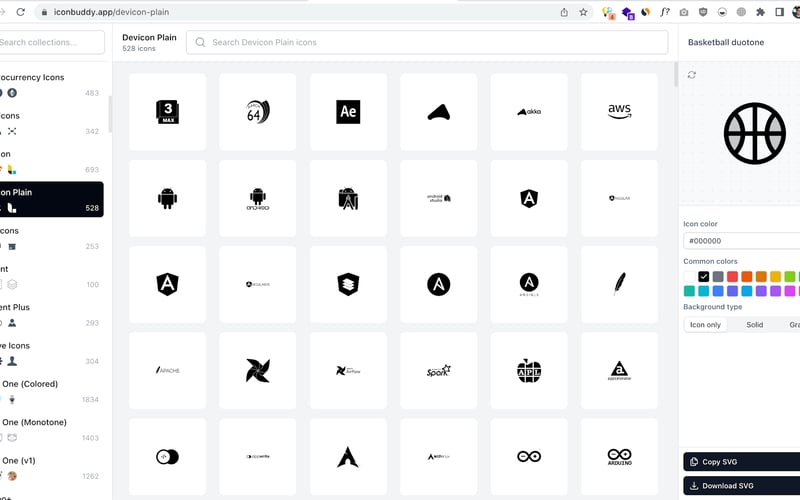This screenshot has width=800, height=500.
Task: Open the Airflow pinwheel icon
Action: (258, 370)
